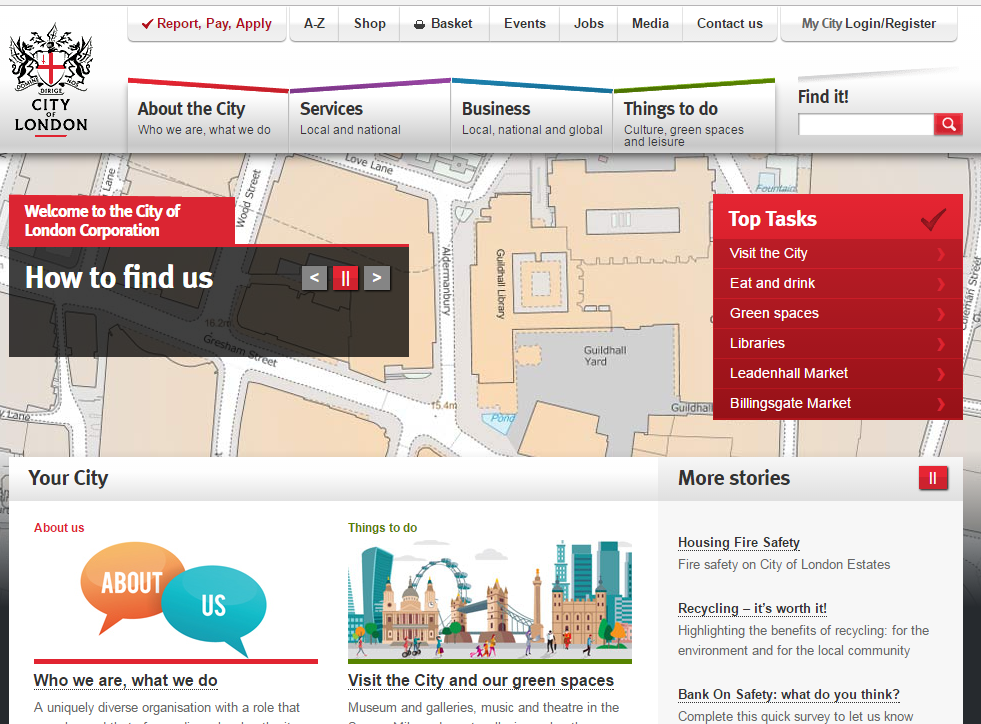Advance to next carousel slide
The width and height of the screenshot is (981, 724).
tap(377, 278)
